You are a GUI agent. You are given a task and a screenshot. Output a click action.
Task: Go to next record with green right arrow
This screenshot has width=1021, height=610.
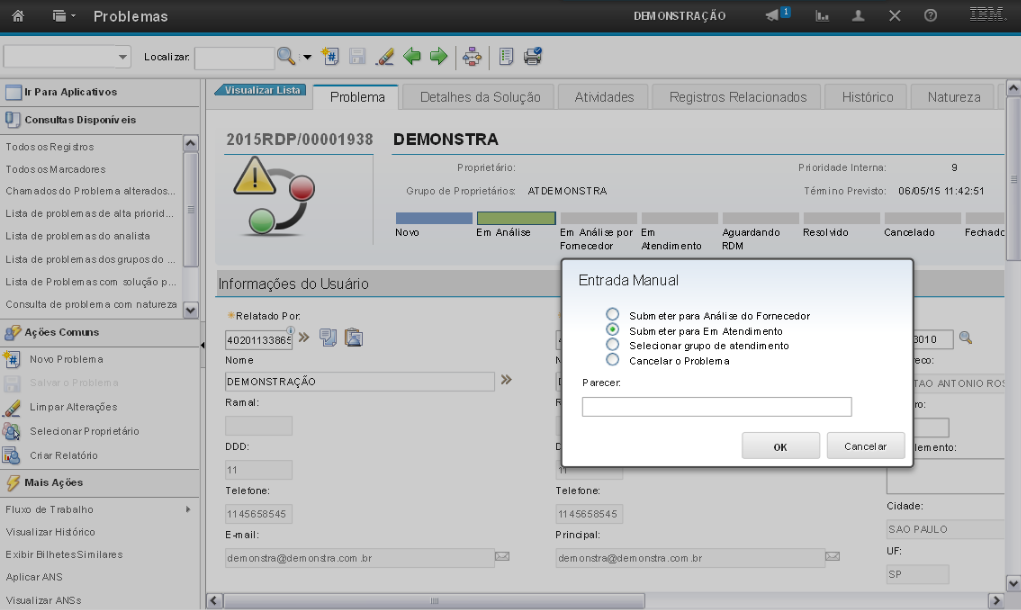tap(437, 57)
